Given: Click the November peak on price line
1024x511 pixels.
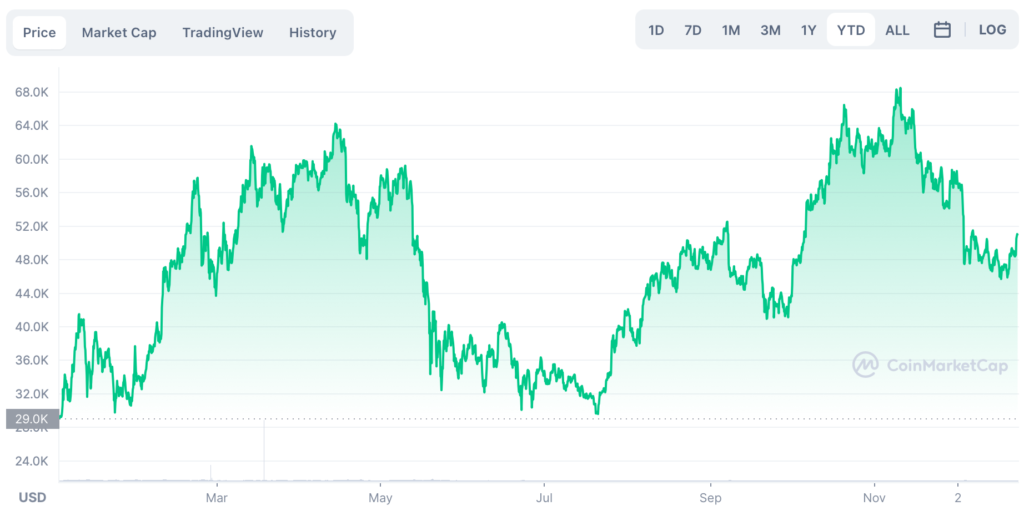Looking at the screenshot, I should [x=900, y=89].
